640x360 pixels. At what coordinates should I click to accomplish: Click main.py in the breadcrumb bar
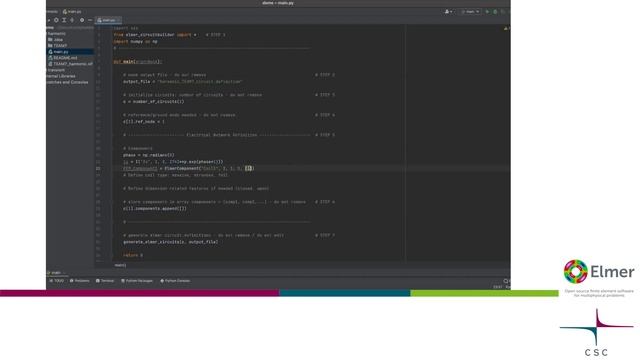(x=72, y=12)
